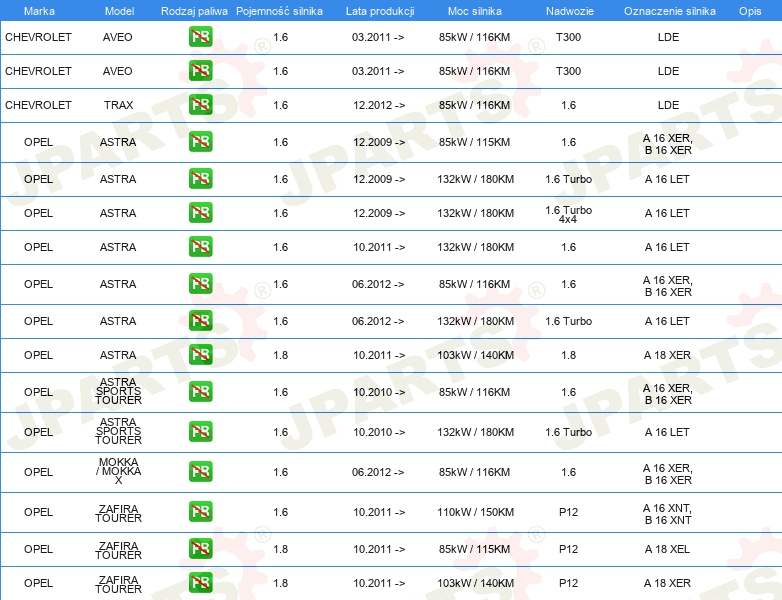
Task: Select the OPEL cell in the MOKKA row
Action: click(x=38, y=472)
